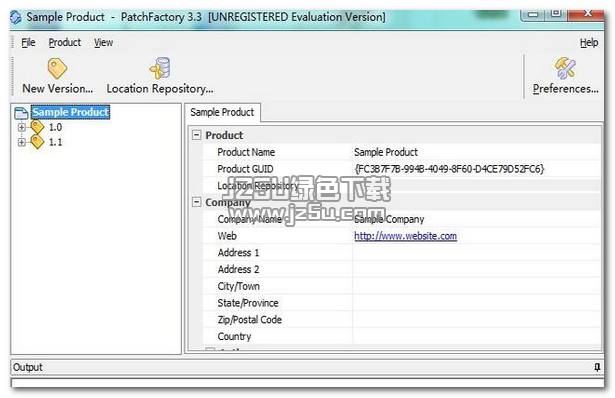Click the Company group header text
Viewport: 615px width, 398px height.
[x=228, y=202]
